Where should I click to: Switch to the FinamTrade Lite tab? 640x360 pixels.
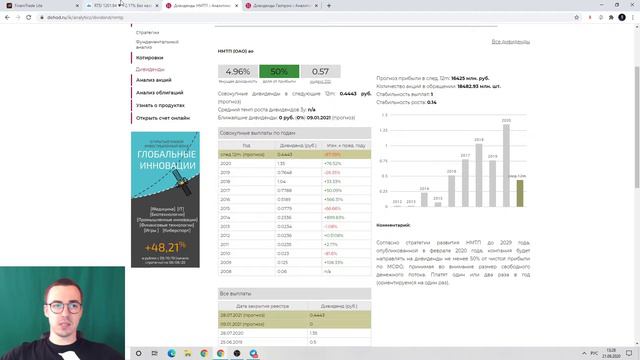[x=41, y=6]
